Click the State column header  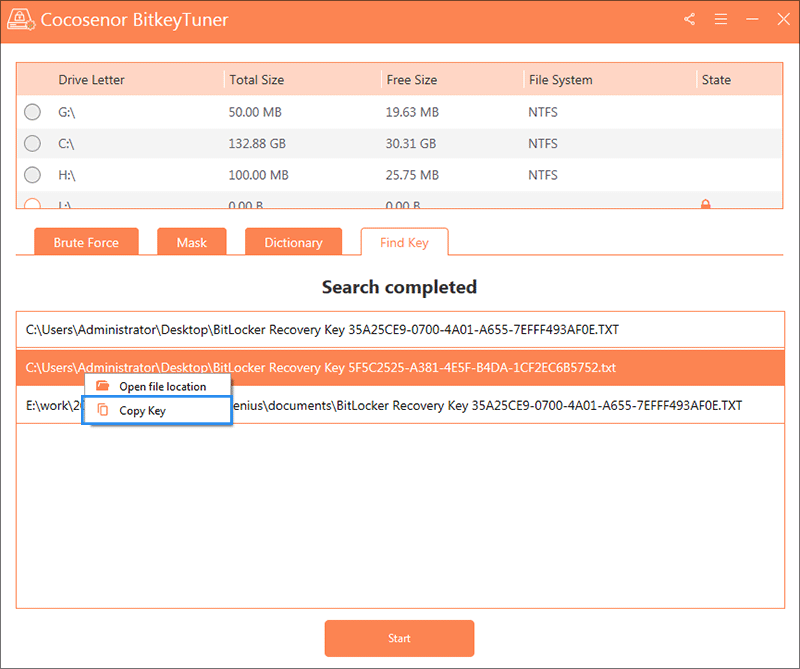(716, 80)
